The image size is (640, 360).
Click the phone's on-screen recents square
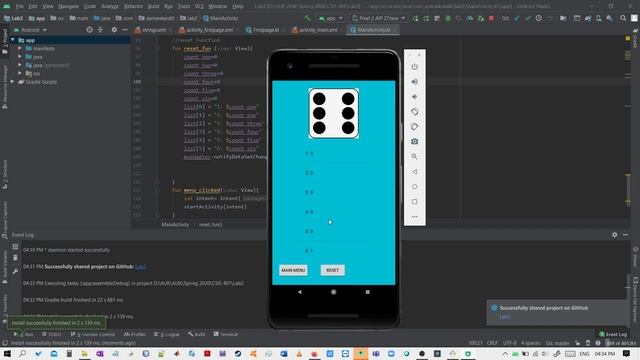pos(367,292)
